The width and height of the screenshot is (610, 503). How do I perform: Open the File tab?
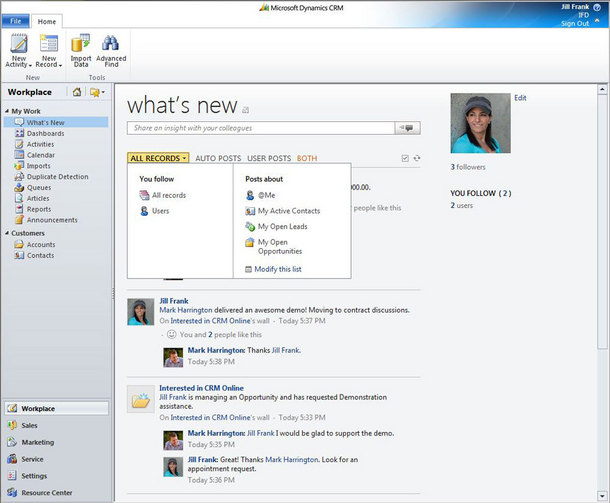tap(16, 21)
